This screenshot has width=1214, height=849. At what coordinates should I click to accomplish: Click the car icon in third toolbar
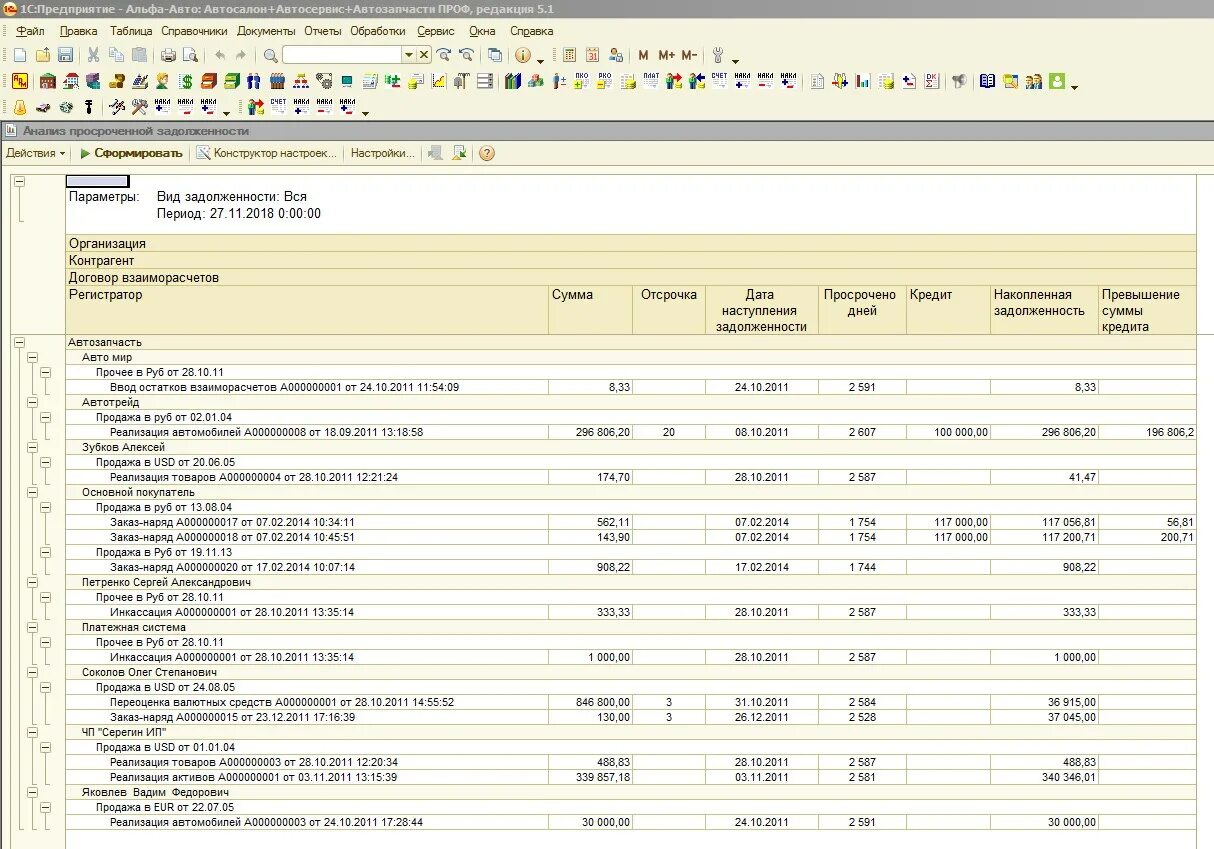43,107
